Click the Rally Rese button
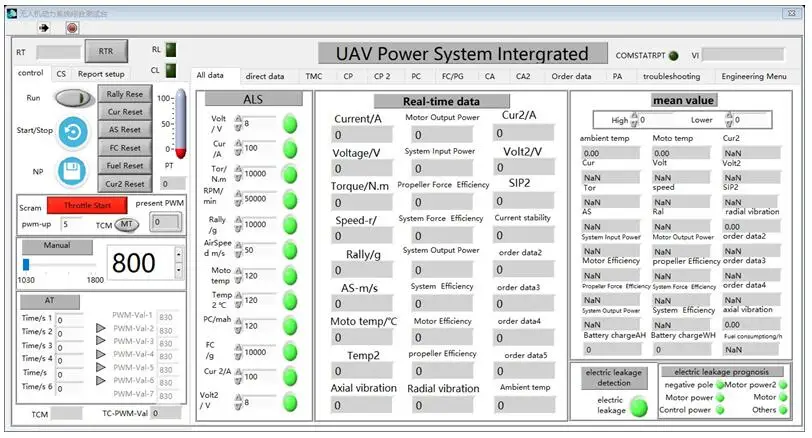 click(x=125, y=94)
